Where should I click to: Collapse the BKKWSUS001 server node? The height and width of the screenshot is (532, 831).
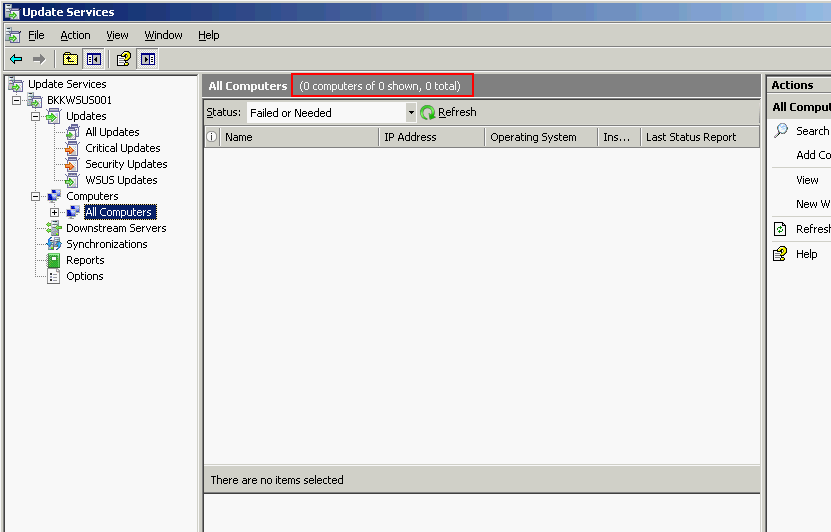(x=16, y=100)
